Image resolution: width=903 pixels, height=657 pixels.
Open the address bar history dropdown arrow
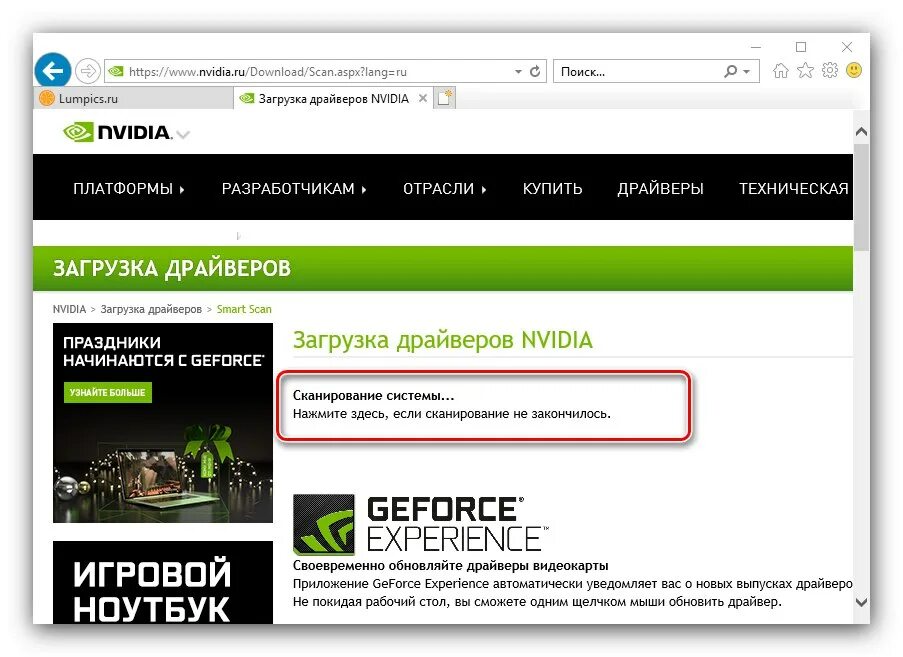(x=518, y=71)
